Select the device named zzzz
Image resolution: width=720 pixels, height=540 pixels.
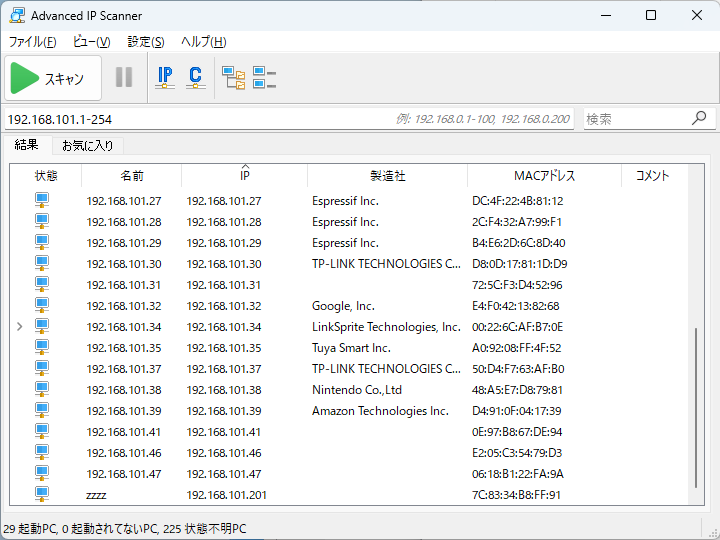[x=96, y=495]
